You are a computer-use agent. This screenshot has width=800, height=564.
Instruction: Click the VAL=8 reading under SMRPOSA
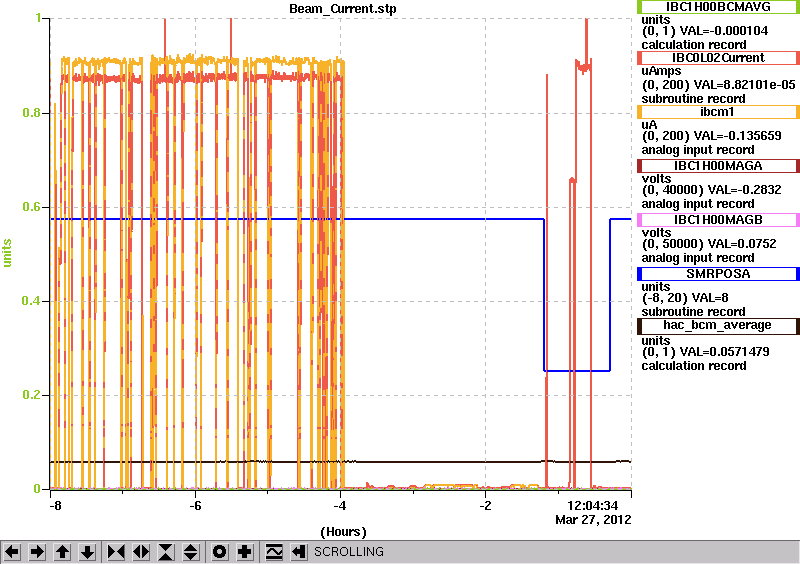click(x=710, y=298)
